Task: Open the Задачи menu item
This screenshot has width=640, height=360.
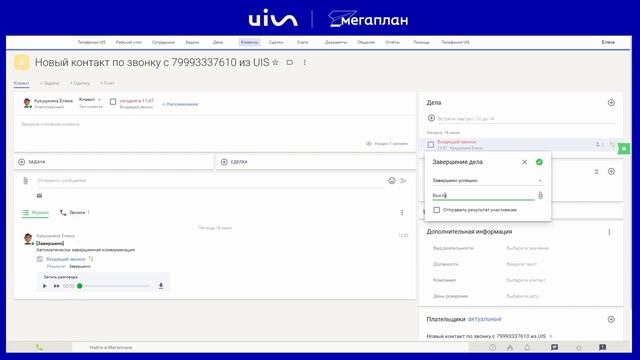Action: [x=192, y=42]
